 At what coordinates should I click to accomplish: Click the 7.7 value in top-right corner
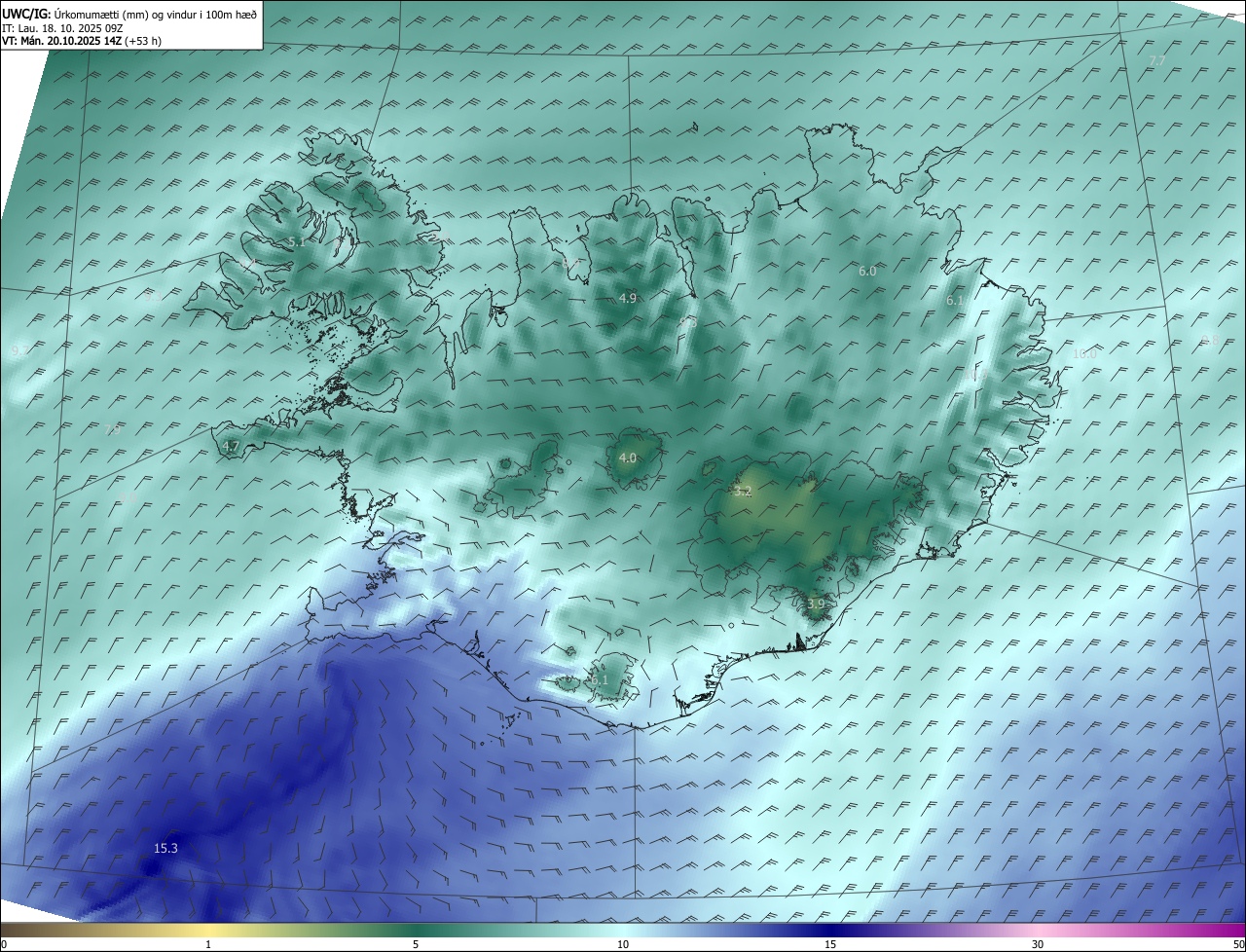click(x=1156, y=61)
